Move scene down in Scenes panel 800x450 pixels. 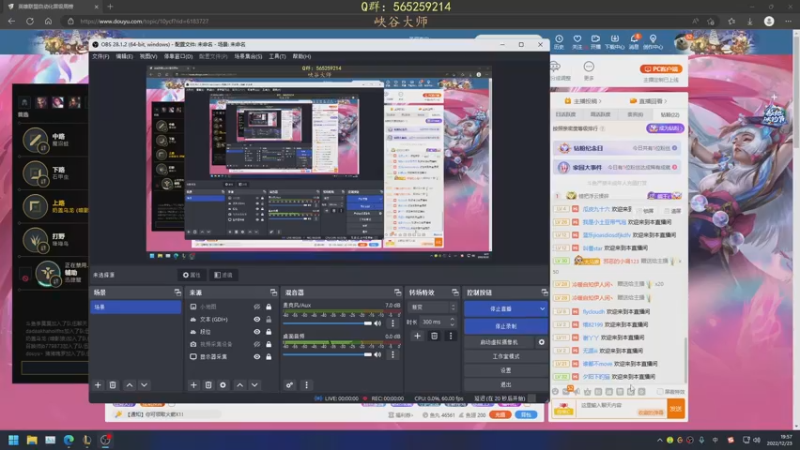point(144,385)
